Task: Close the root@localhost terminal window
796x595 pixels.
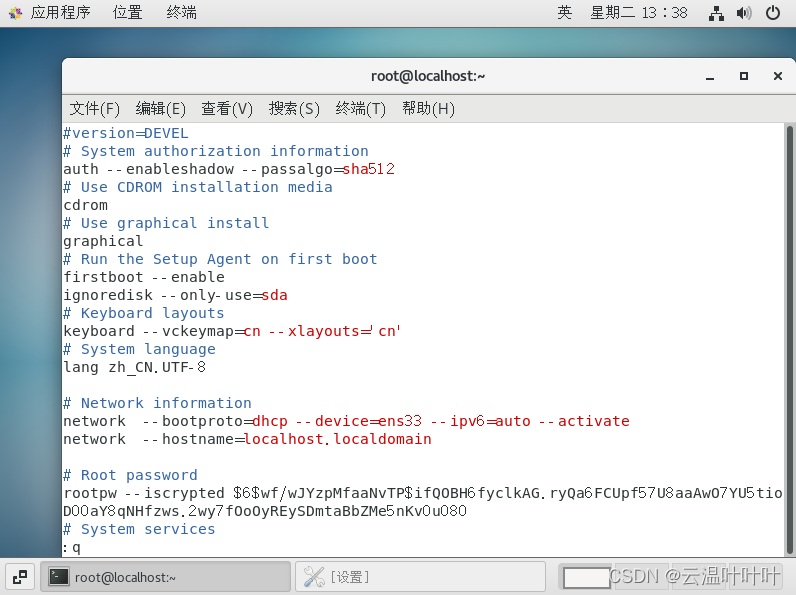Action: pyautogui.click(x=778, y=76)
